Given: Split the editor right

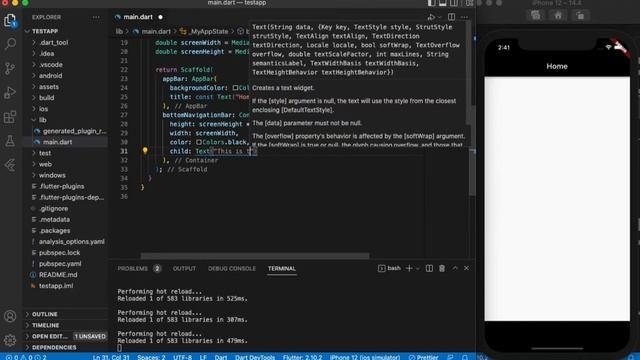Looking at the screenshot, I should pyautogui.click(x=451, y=17).
